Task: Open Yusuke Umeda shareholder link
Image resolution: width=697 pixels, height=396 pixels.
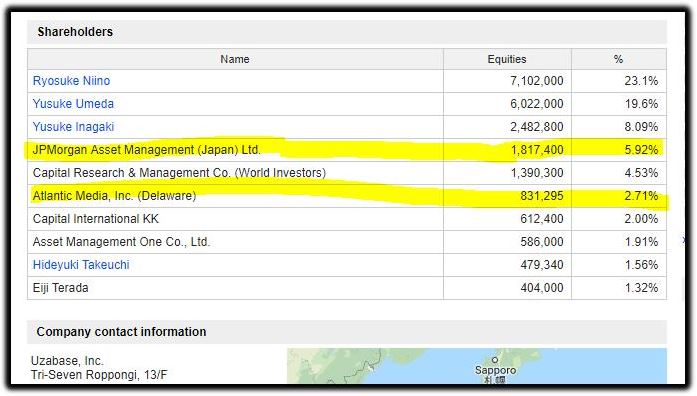Action: (73, 104)
